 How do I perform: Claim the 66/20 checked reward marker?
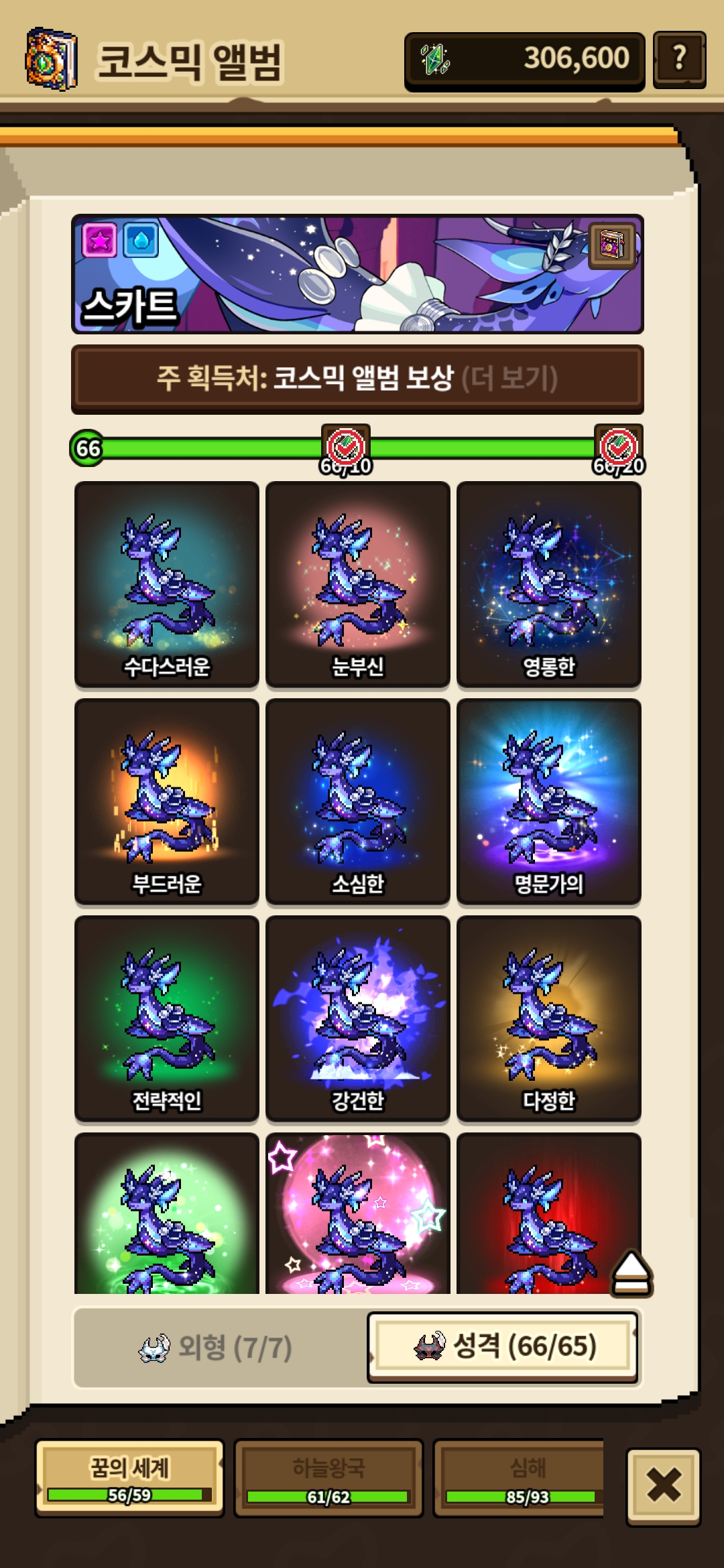coord(619,446)
